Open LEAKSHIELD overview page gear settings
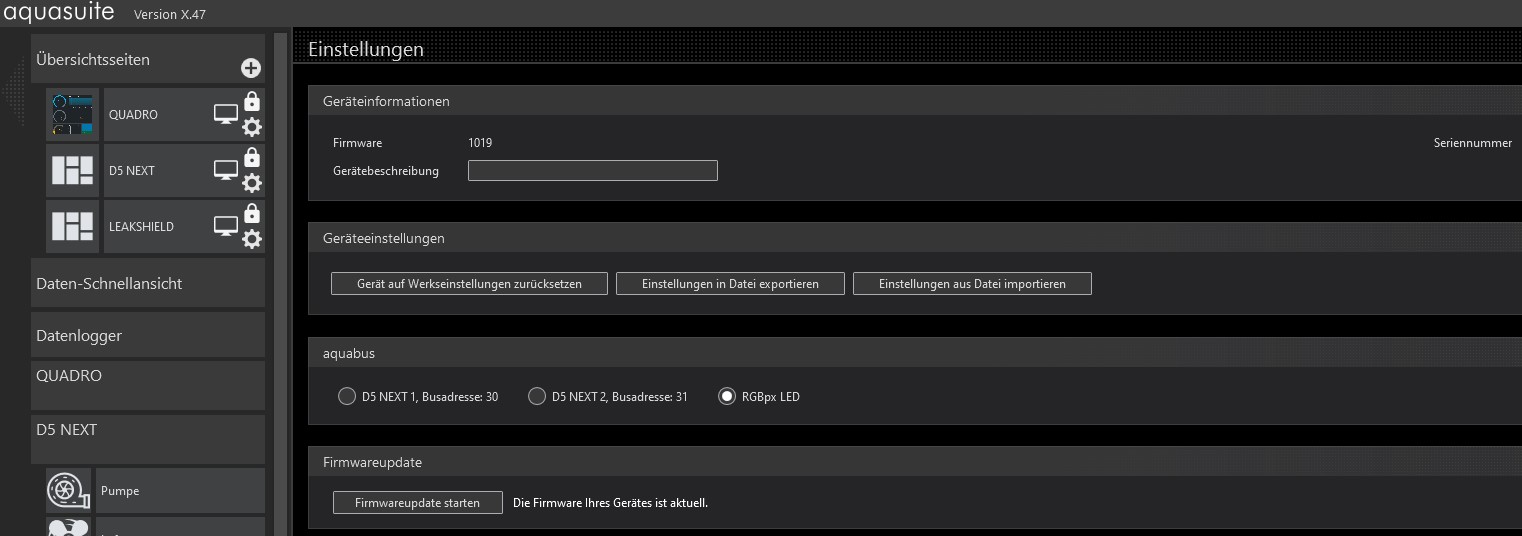The image size is (1522, 536). [252, 239]
